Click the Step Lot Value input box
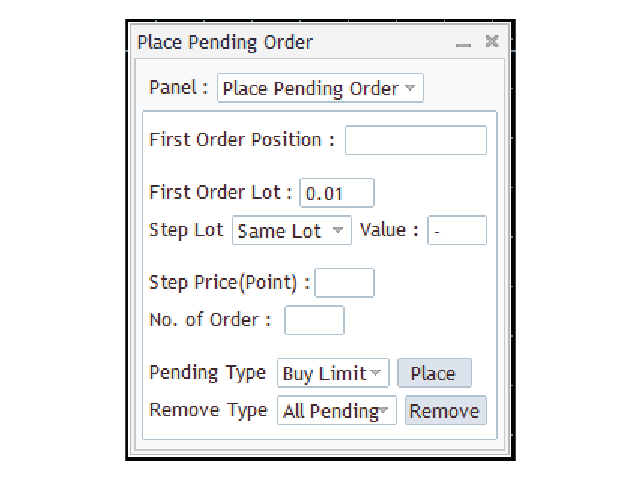640x480 pixels. pyautogui.click(x=457, y=231)
